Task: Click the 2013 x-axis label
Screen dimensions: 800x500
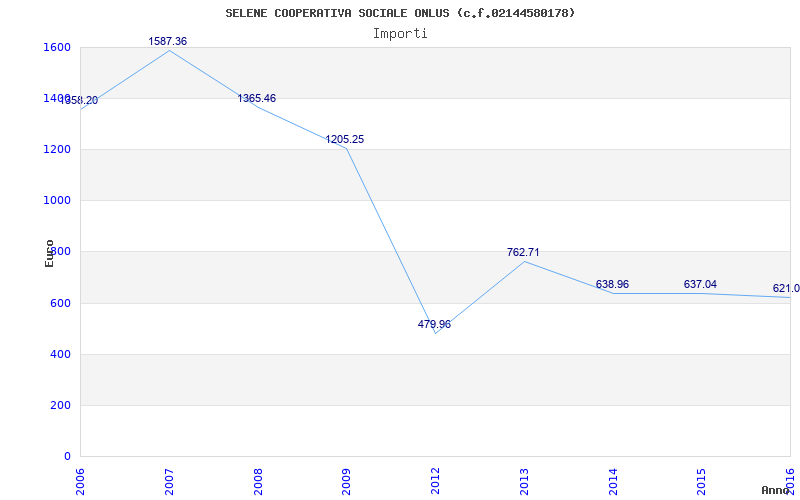Action: click(x=524, y=482)
